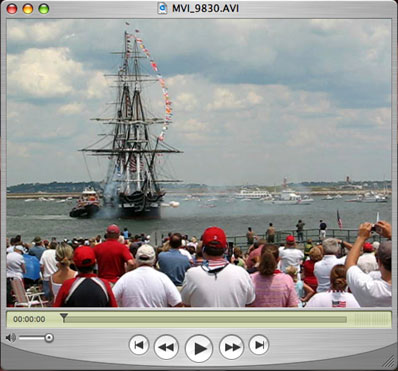The width and height of the screenshot is (398, 371).
Task: Click the window resize grip corner
Action: (387, 361)
